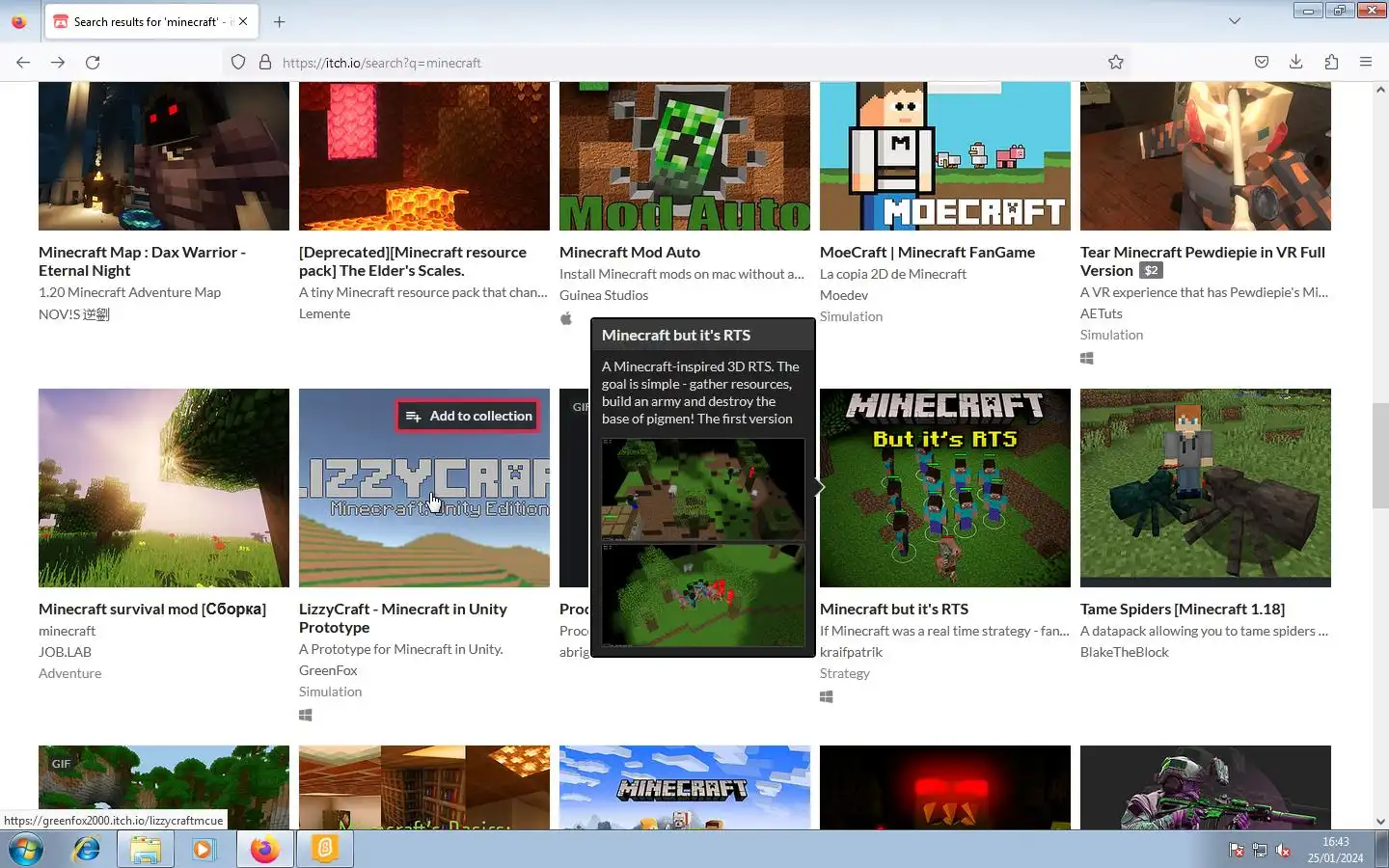Switch to Firefox in the taskbar
The image size is (1389, 868).
point(265,850)
